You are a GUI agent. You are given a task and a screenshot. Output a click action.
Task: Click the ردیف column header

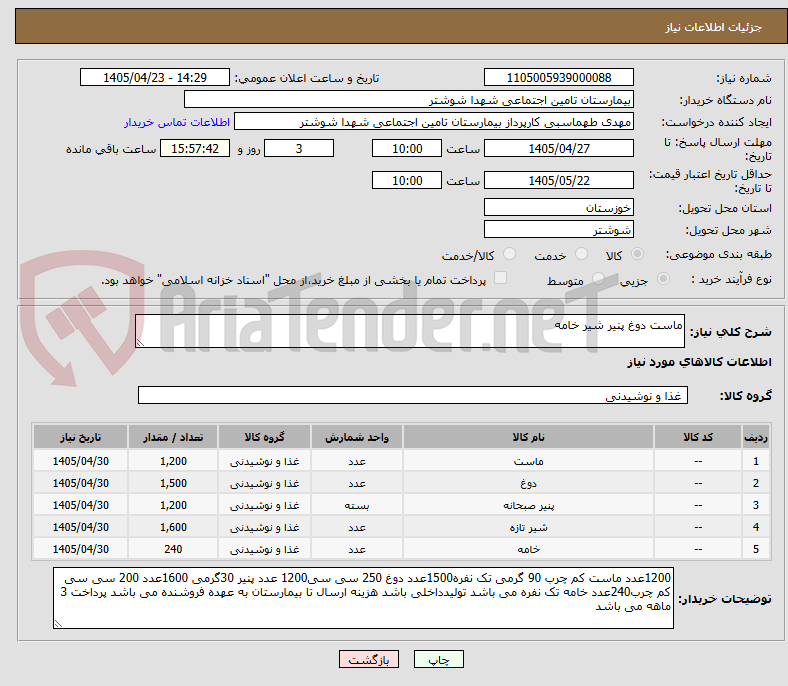pos(755,437)
